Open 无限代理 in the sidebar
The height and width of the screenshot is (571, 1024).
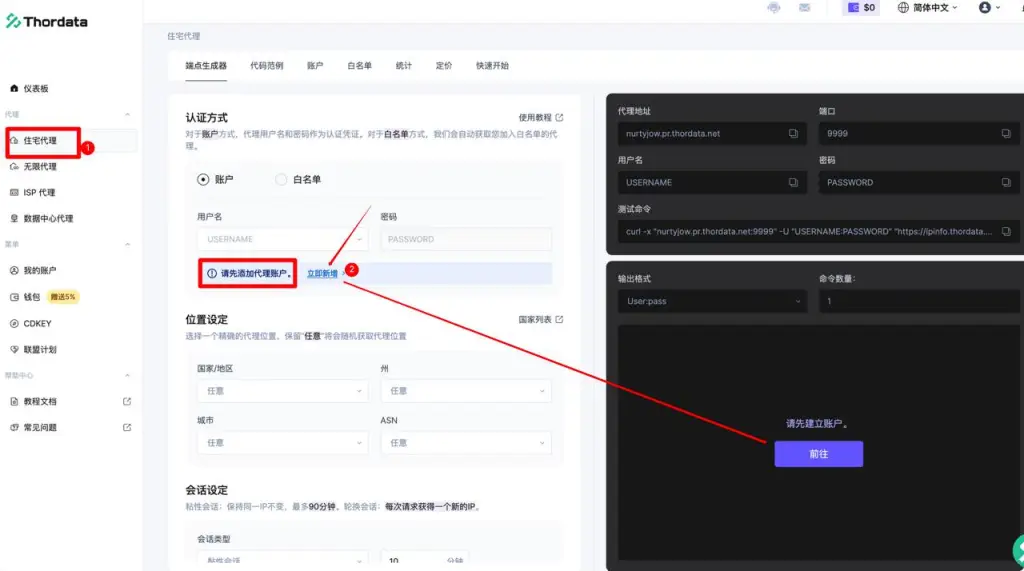[34, 167]
